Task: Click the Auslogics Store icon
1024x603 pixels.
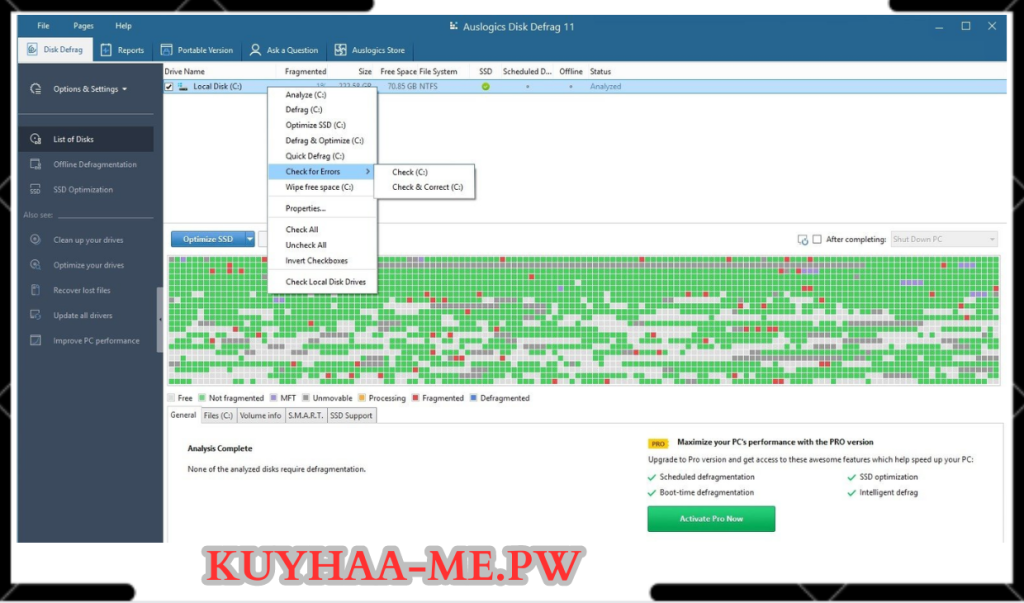Action: click(340, 50)
